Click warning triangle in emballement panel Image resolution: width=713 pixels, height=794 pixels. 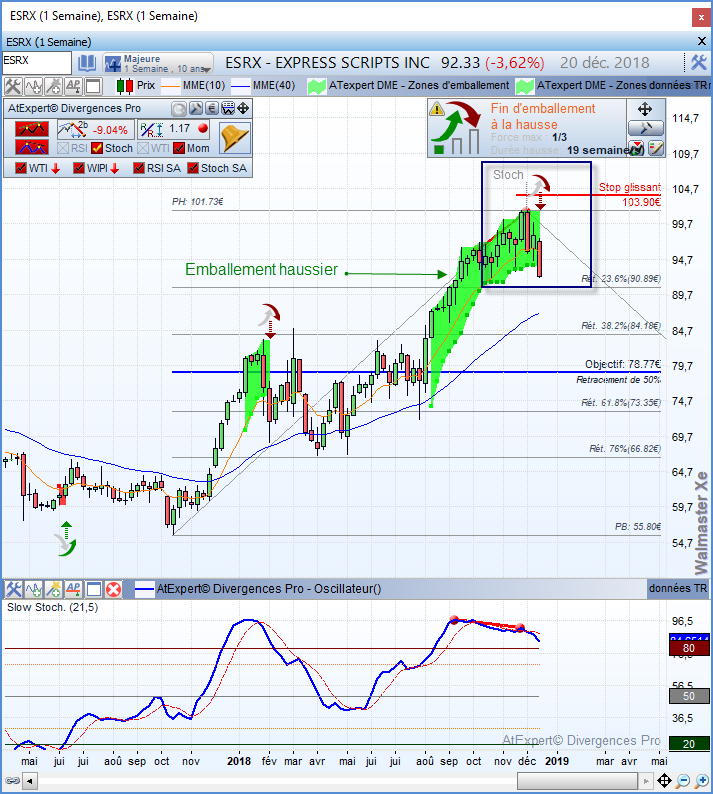click(437, 109)
